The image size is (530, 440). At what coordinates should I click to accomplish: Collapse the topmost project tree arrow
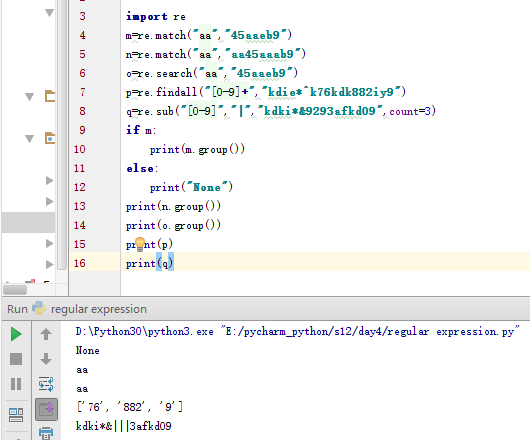click(49, 13)
